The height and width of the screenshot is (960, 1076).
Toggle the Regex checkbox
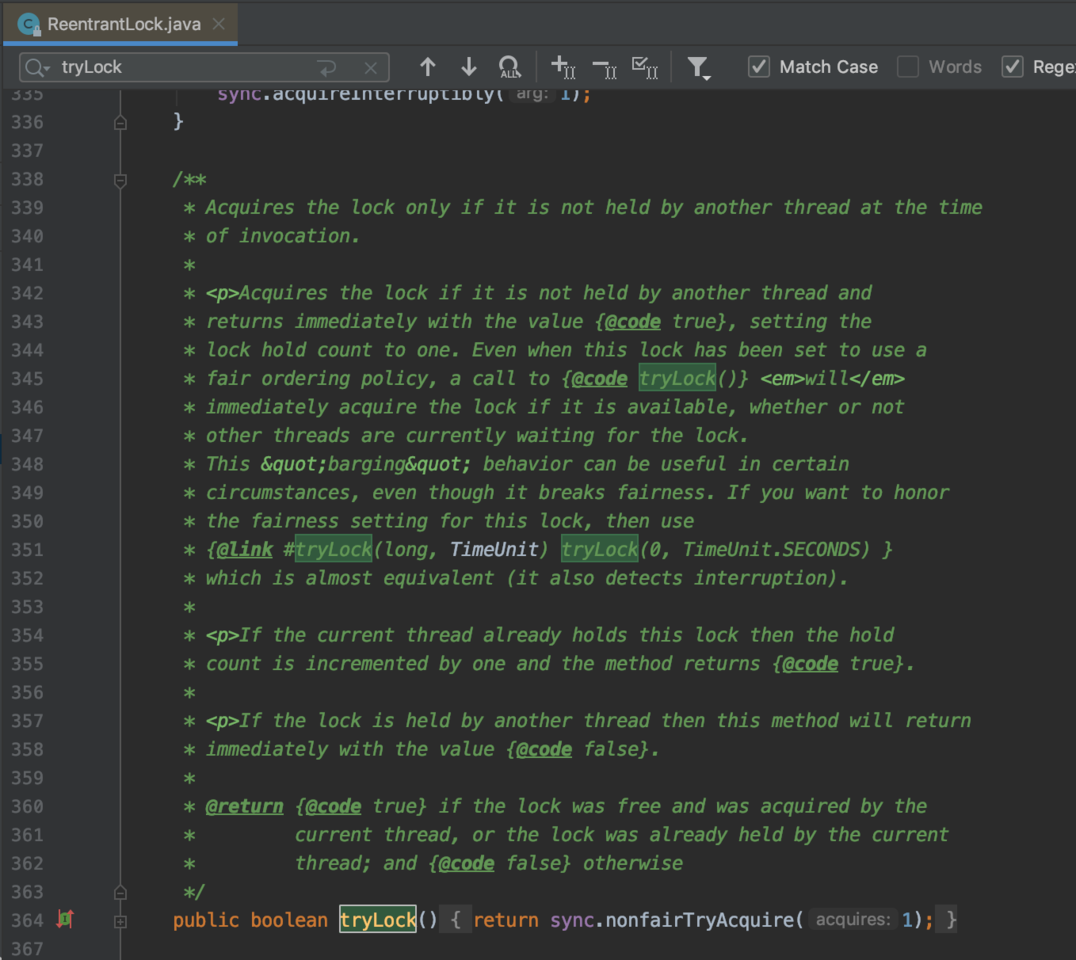click(1013, 67)
